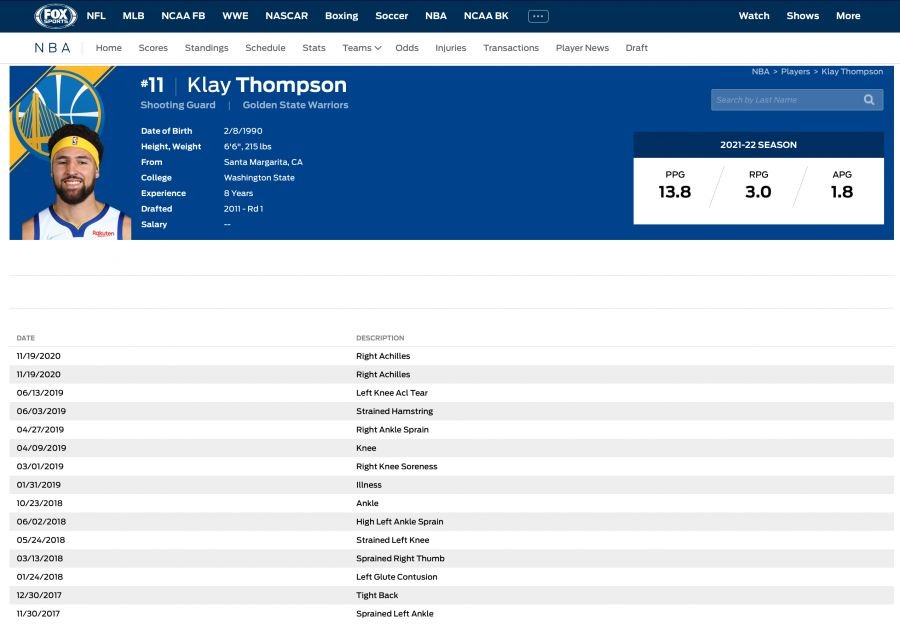Viewport: 900px width, 625px height.
Task: Open the Stats tab
Action: (314, 48)
